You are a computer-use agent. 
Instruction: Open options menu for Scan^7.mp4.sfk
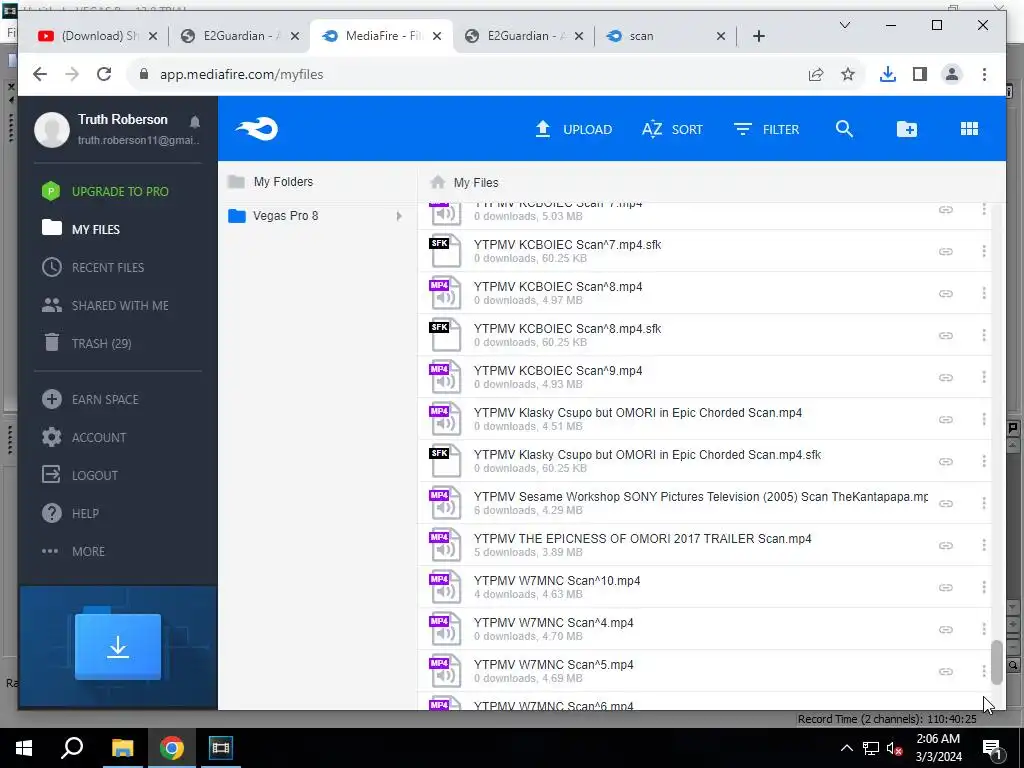pyautogui.click(x=984, y=251)
